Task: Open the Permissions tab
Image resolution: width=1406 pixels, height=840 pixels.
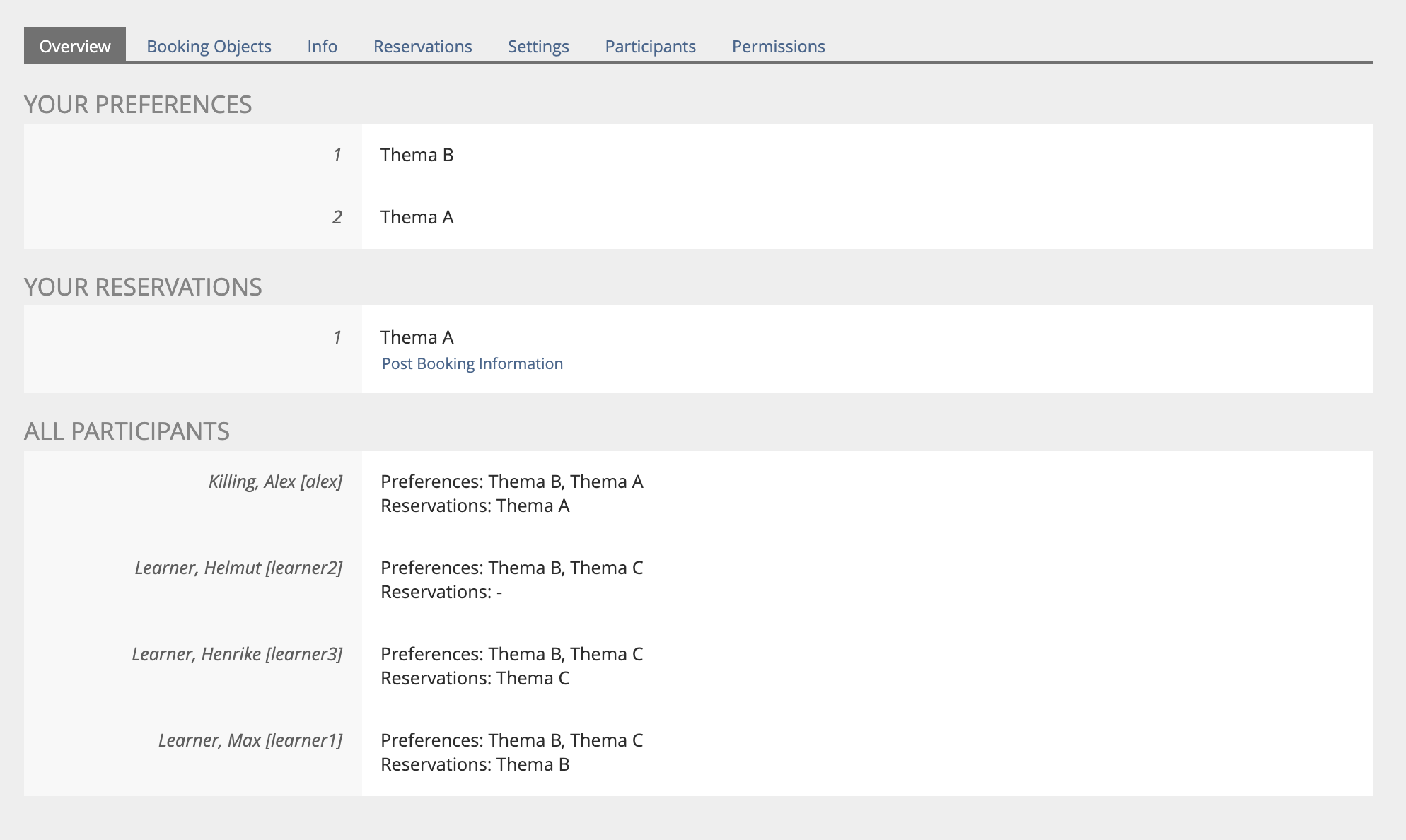Action: pos(778,46)
